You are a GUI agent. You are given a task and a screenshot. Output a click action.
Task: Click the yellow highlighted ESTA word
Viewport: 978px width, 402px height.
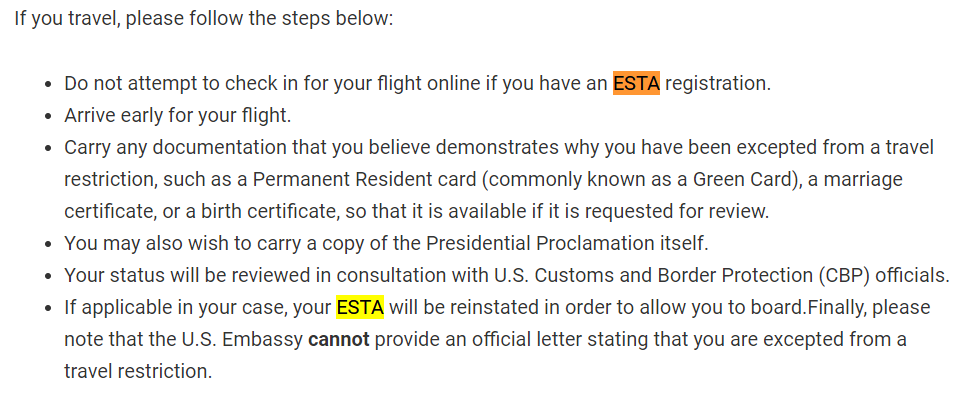point(360,308)
